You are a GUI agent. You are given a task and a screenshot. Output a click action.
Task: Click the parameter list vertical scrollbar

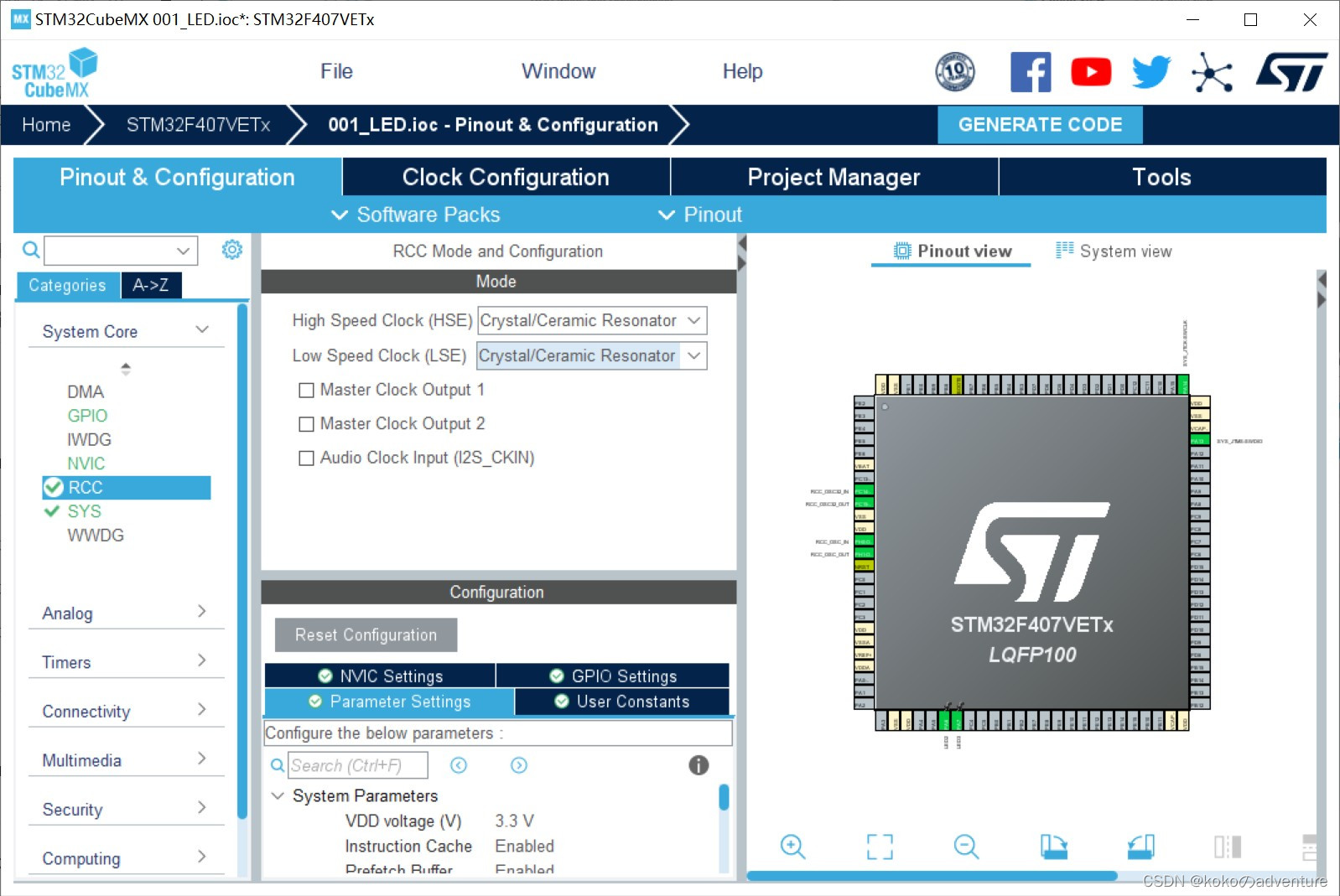tap(724, 797)
